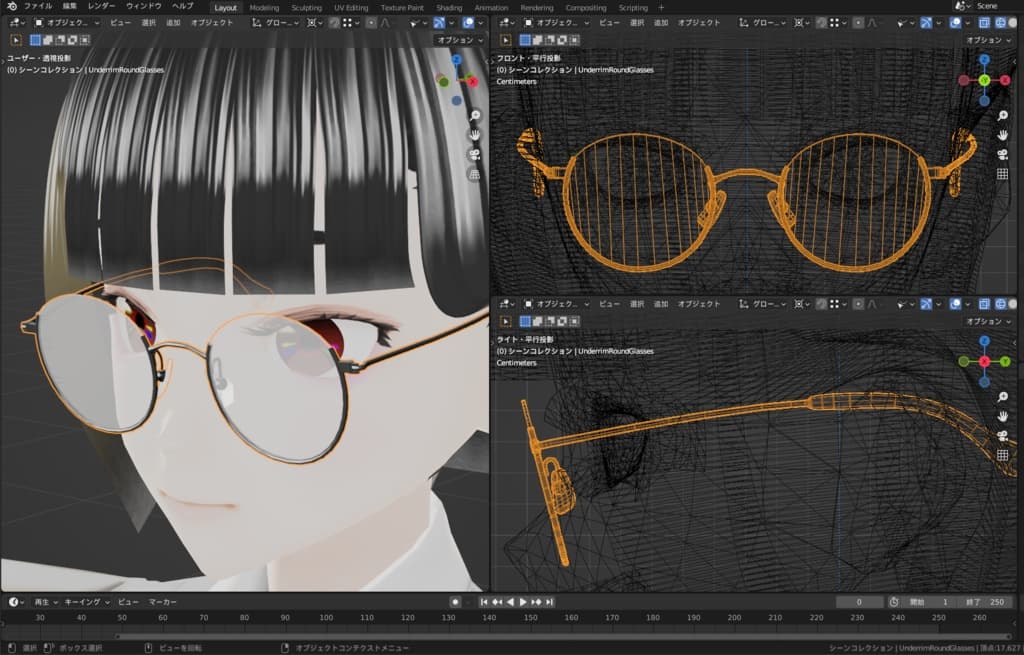Click the zoom magnifier icon in perspective viewport
The height and width of the screenshot is (655, 1024).
pos(474,115)
